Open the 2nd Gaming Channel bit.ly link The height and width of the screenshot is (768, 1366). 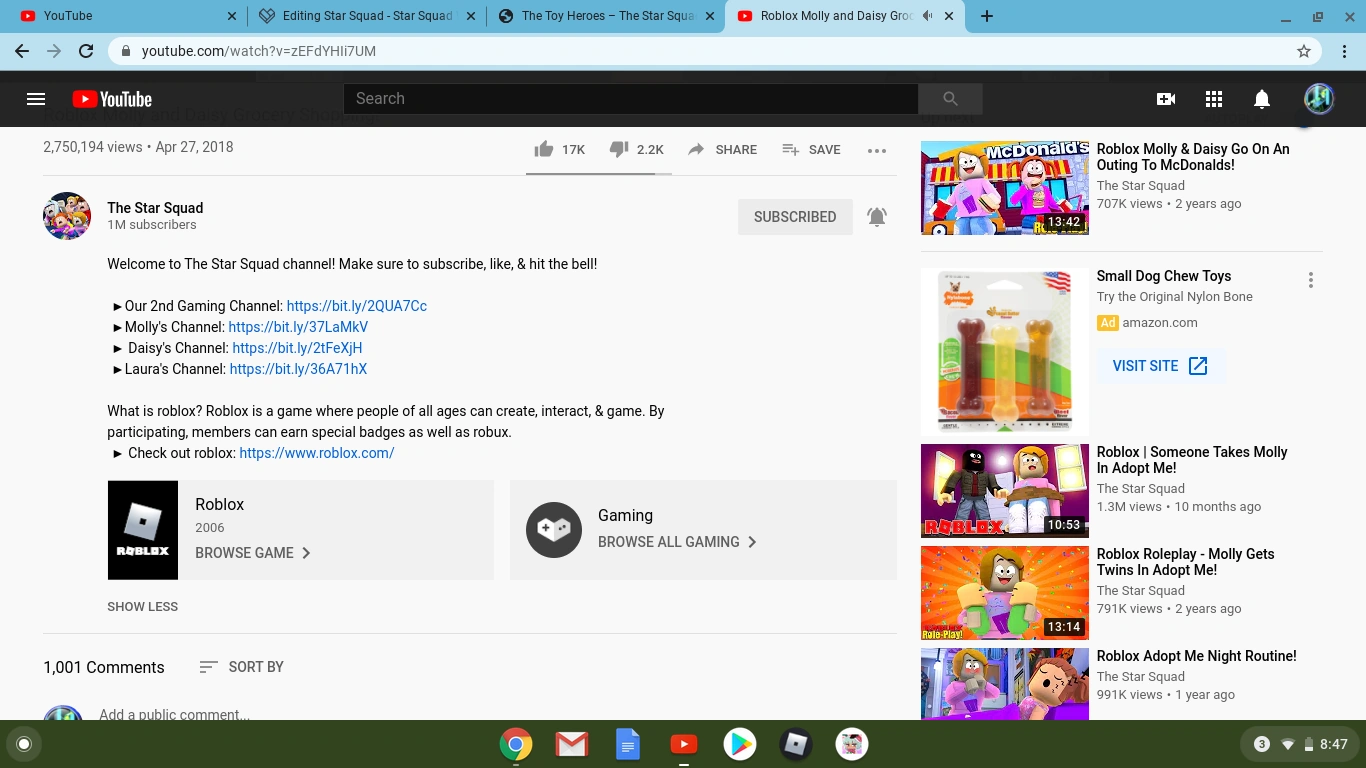click(x=357, y=306)
